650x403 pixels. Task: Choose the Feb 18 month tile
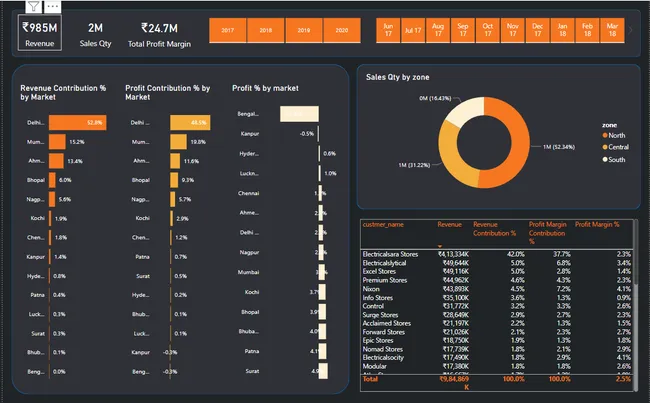pyautogui.click(x=587, y=30)
